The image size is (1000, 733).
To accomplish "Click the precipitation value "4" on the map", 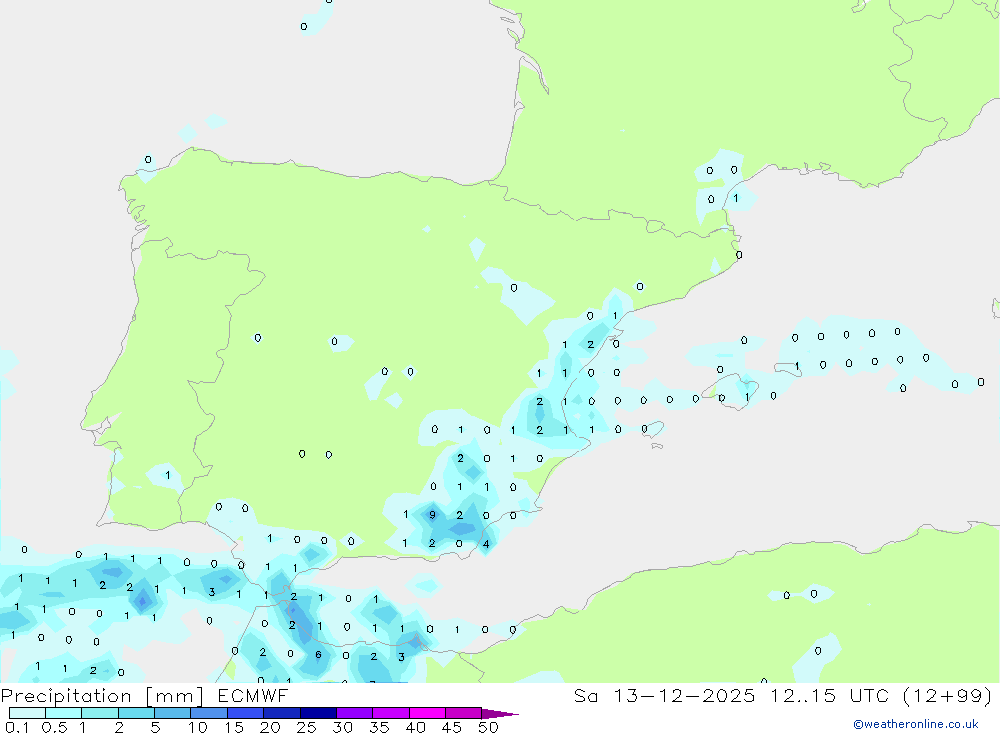I will [486, 544].
